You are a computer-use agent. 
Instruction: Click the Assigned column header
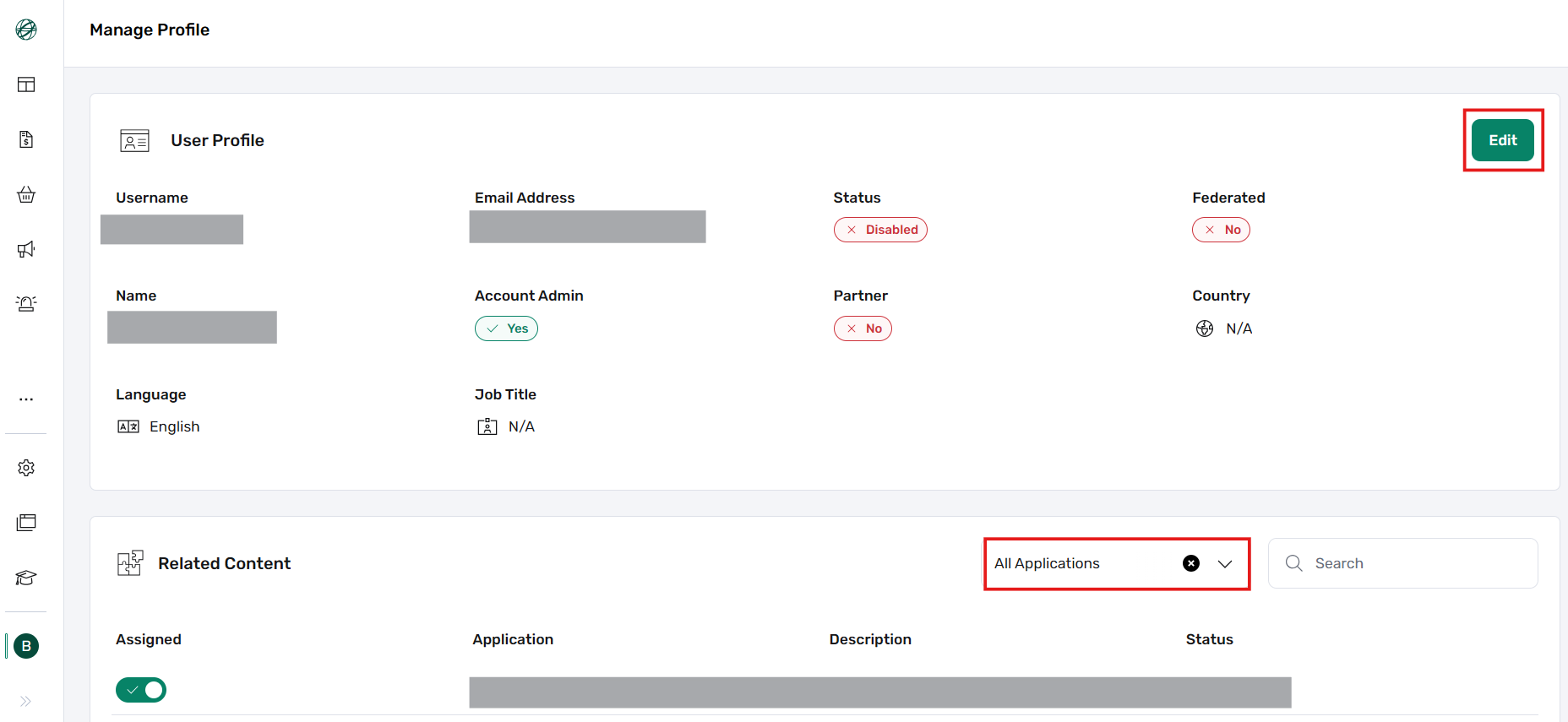[x=149, y=639]
